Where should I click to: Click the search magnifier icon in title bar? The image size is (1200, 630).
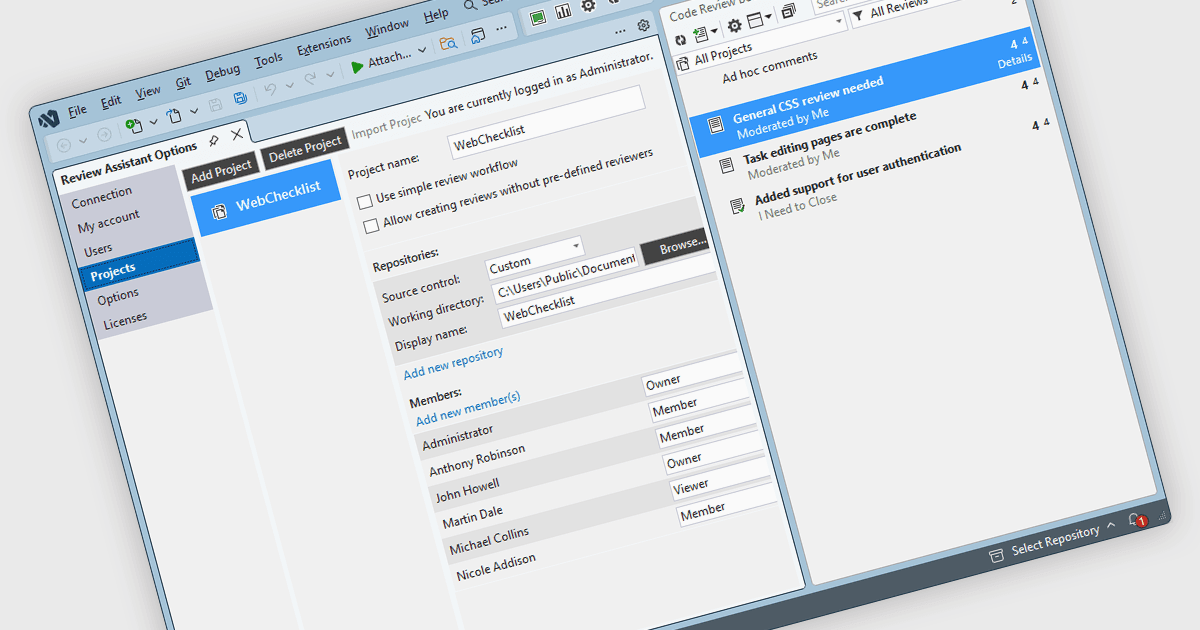coord(470,6)
